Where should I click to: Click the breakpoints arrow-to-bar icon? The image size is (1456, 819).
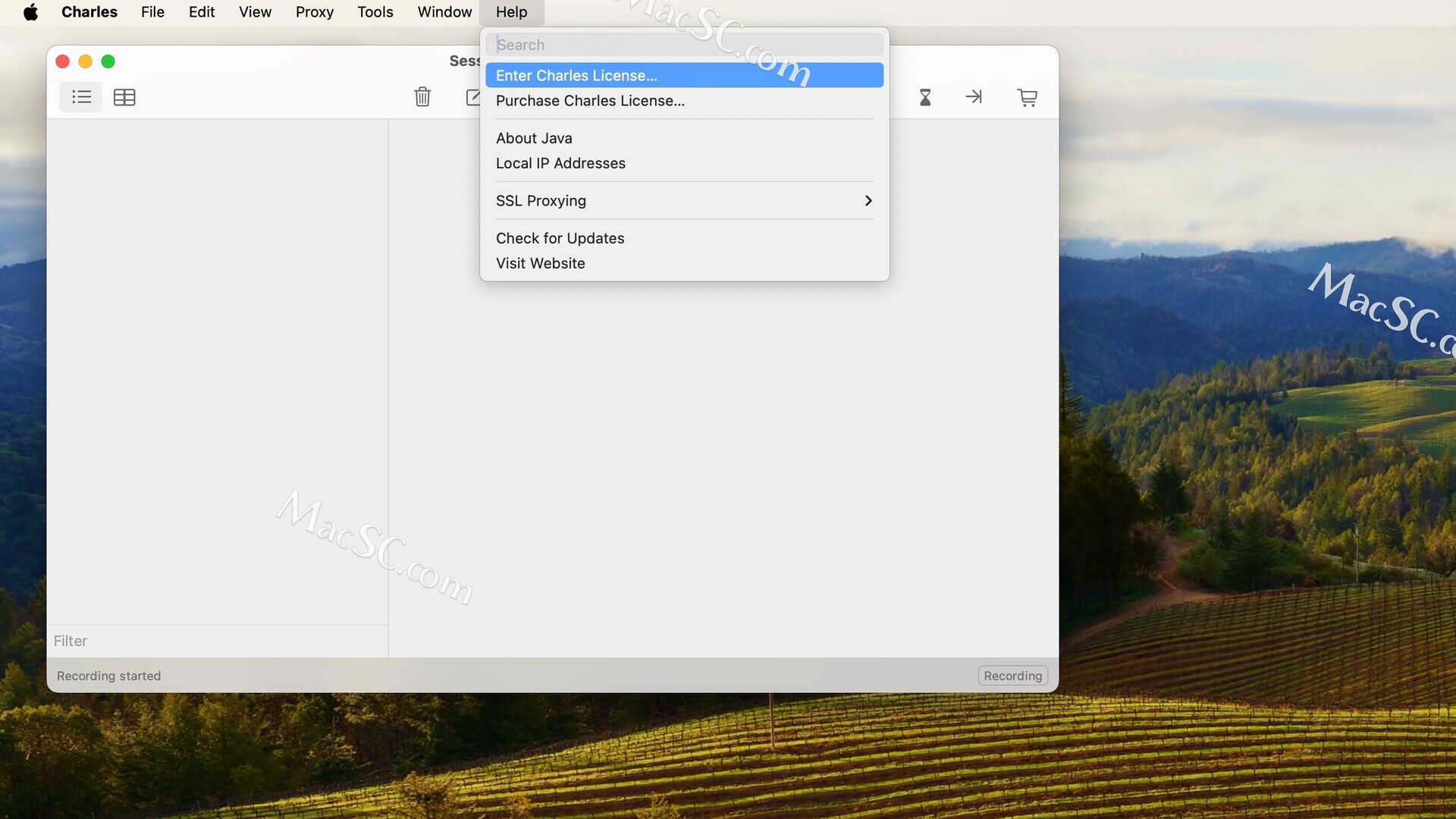pyautogui.click(x=974, y=96)
